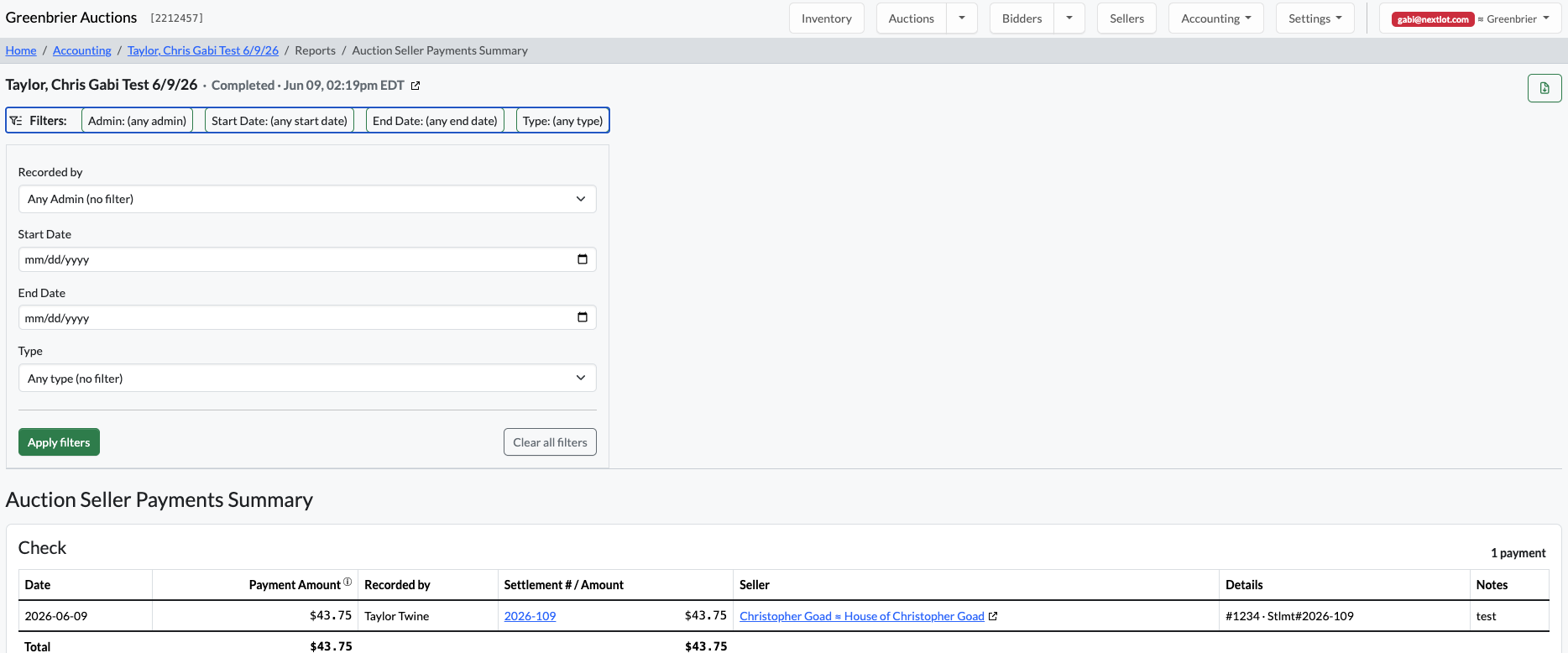
Task: Click Clear all filters button
Action: [x=550, y=442]
